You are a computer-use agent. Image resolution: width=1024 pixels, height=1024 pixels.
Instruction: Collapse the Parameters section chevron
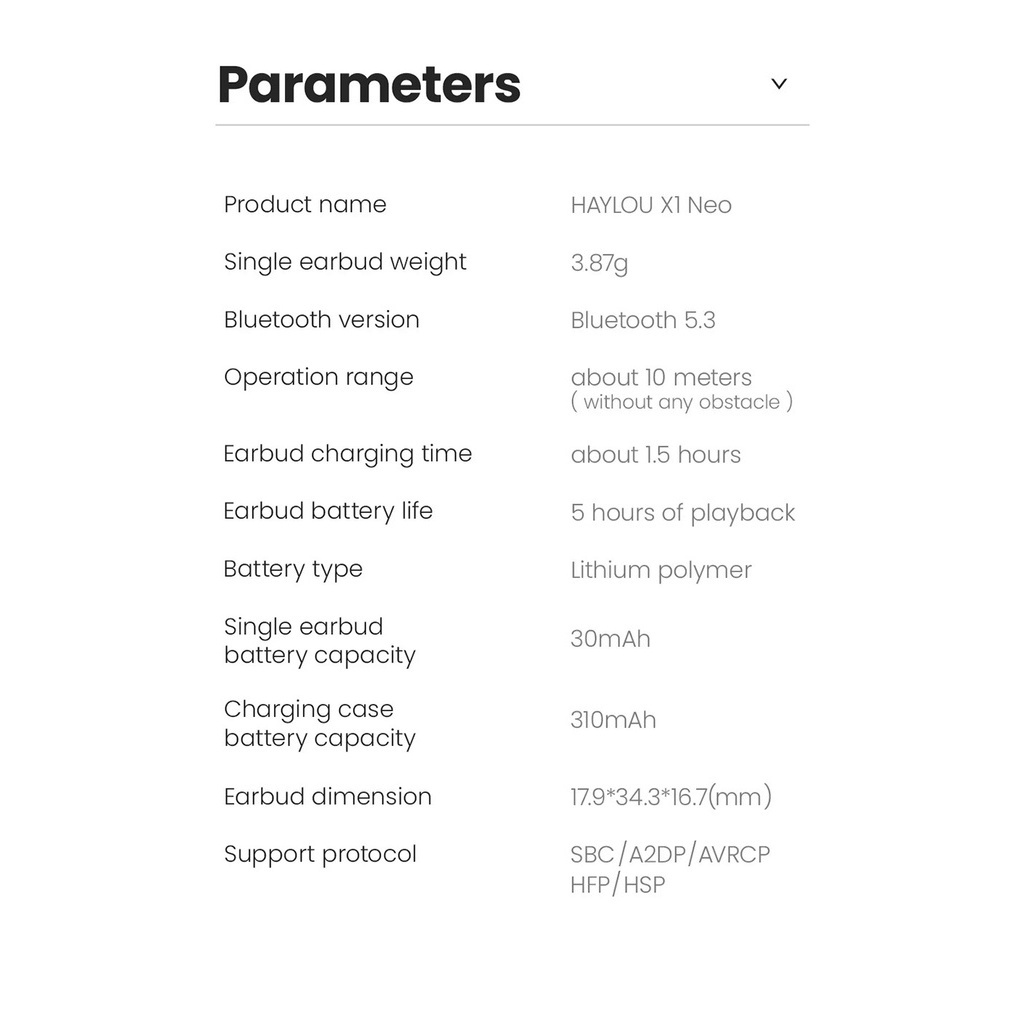tap(779, 84)
